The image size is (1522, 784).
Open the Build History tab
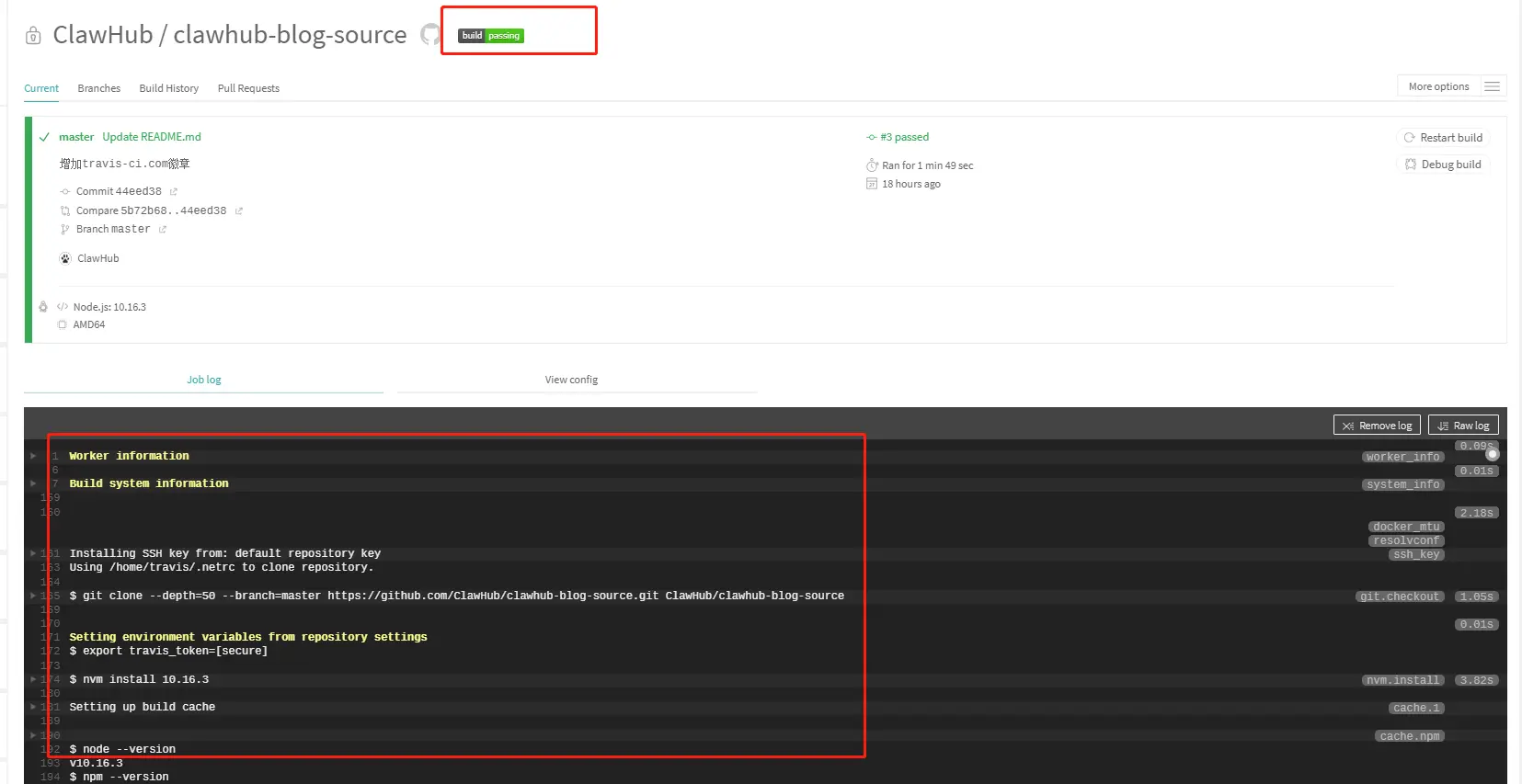coord(169,88)
